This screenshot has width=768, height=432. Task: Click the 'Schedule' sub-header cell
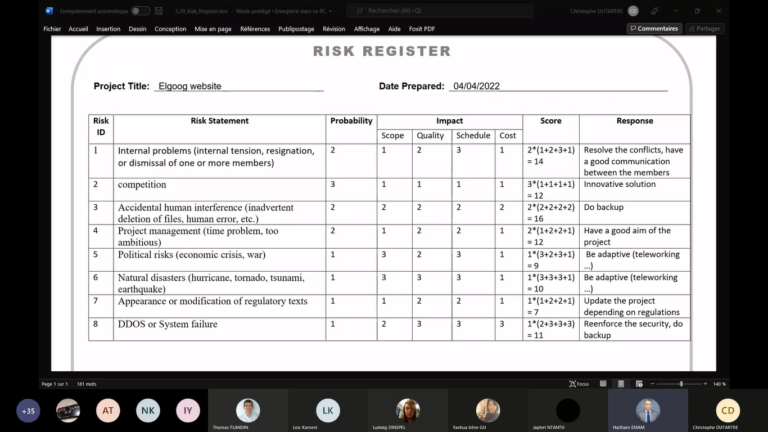click(x=473, y=136)
